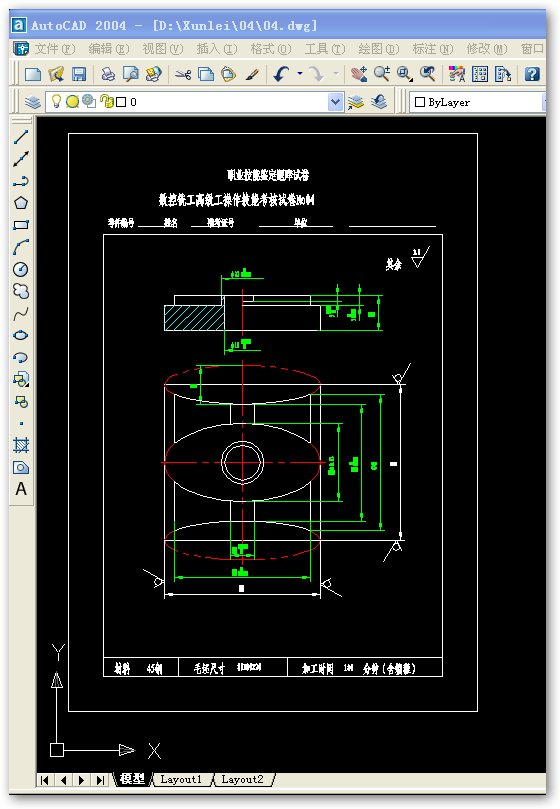The image size is (560, 809).
Task: Select the Construction Line tool
Action: point(21,159)
